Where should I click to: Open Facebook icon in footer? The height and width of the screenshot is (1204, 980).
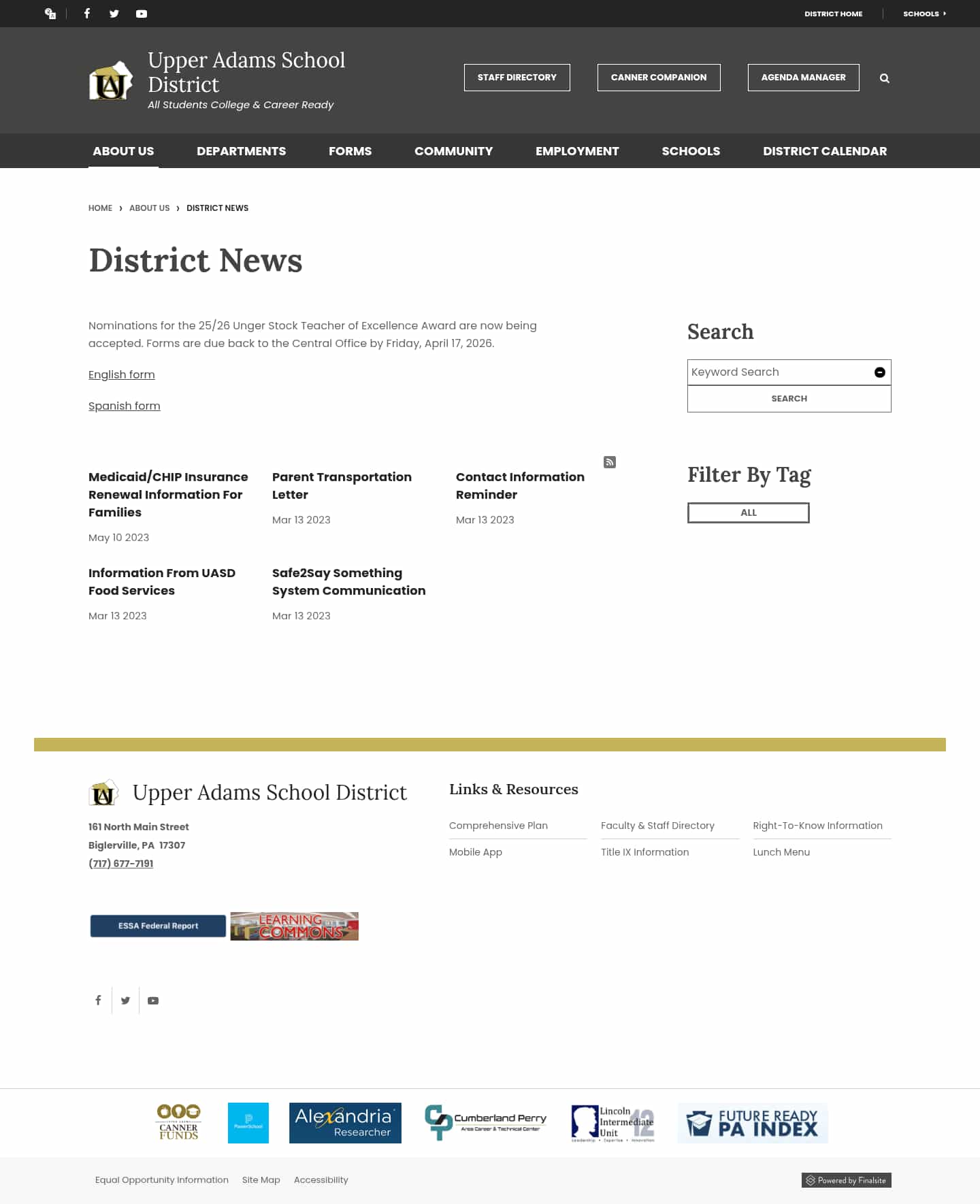click(98, 1000)
